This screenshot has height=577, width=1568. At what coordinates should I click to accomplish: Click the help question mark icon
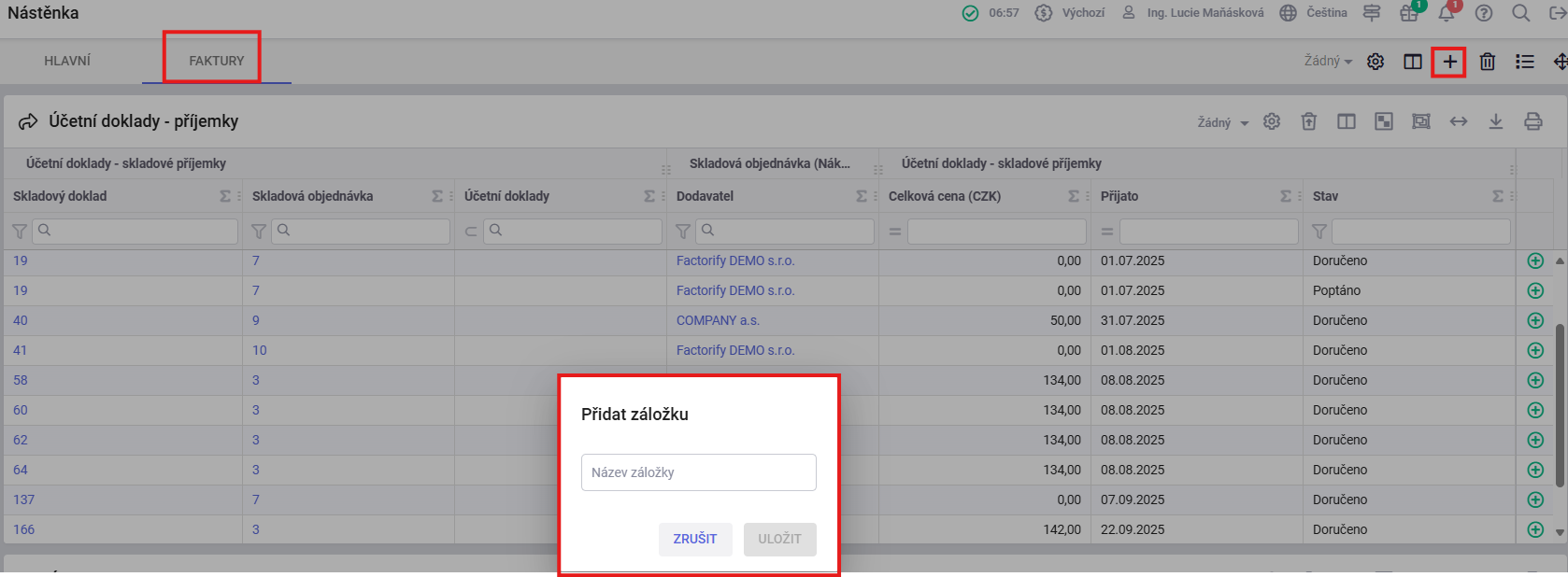[1483, 13]
